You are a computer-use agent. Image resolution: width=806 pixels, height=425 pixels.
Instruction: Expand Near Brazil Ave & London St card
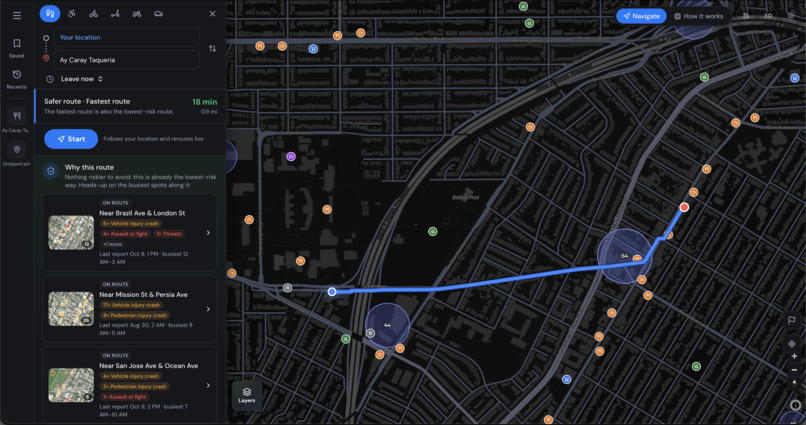click(x=130, y=233)
